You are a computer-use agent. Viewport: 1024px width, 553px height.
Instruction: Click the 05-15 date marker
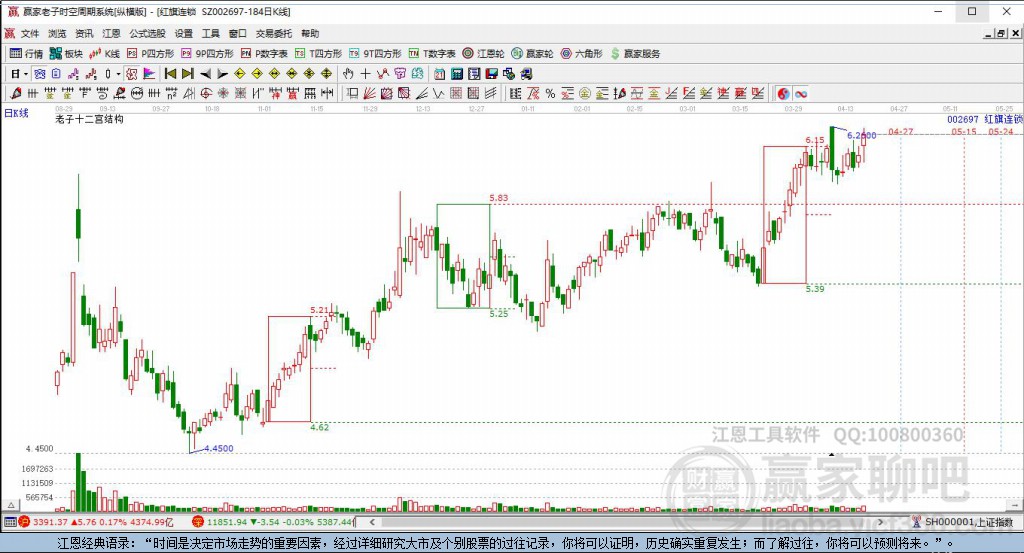964,131
